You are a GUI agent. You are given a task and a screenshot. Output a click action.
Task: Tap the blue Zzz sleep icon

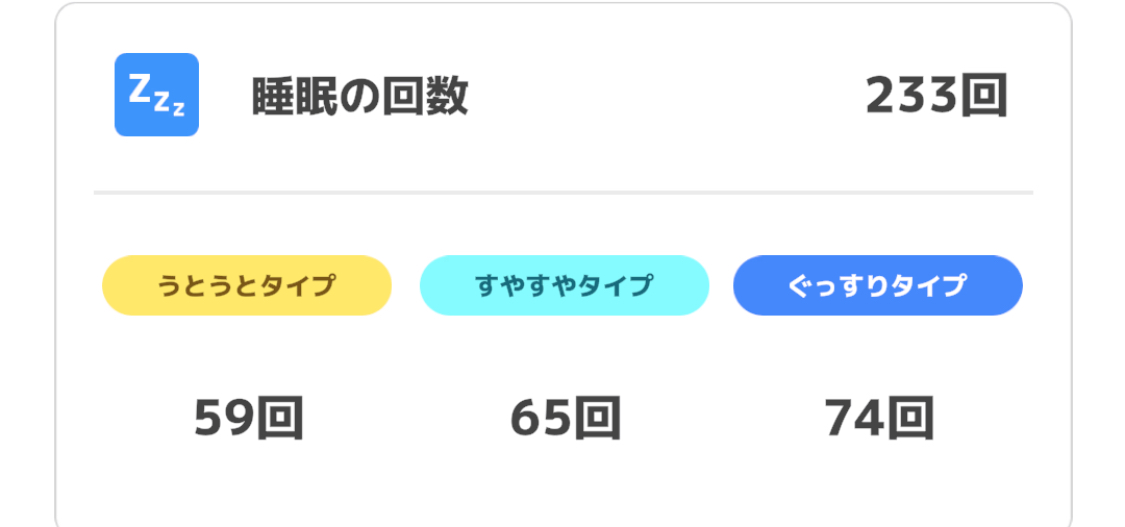[156, 95]
